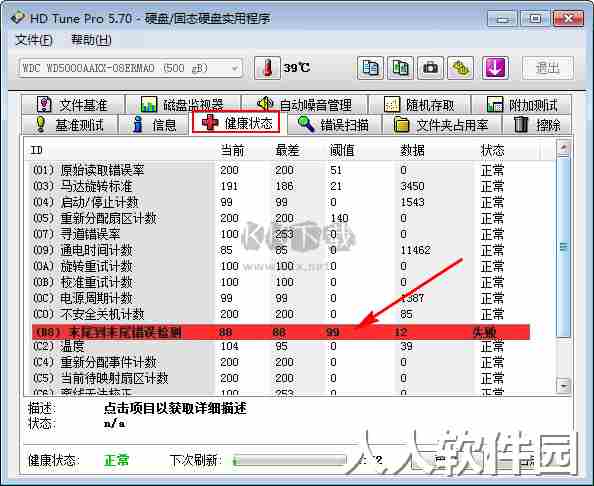Click the purple download arrow icon

[x=495, y=68]
